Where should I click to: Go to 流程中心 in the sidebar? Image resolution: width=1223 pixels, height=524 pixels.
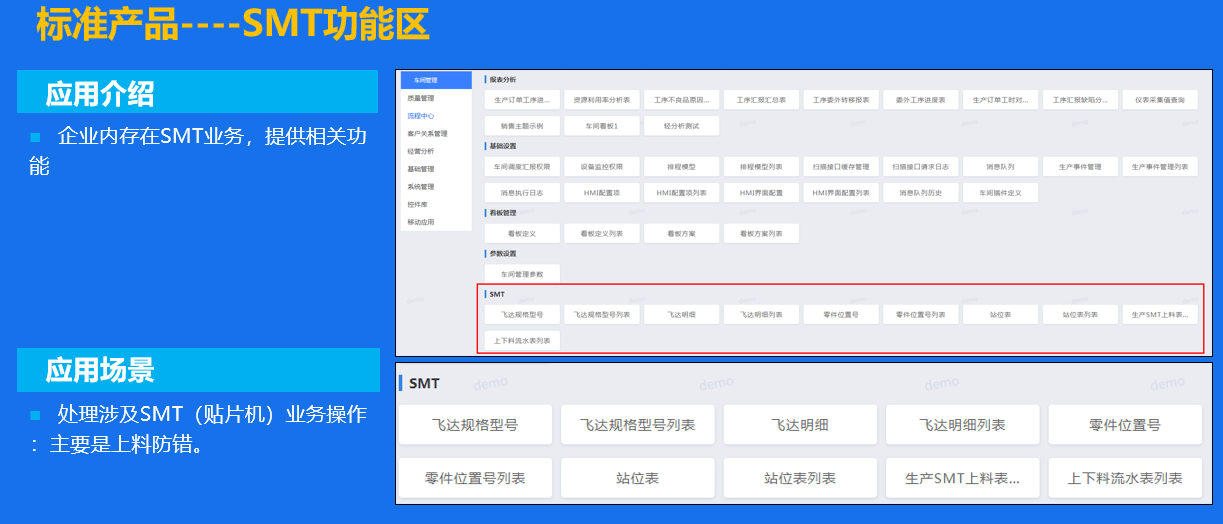pos(421,116)
